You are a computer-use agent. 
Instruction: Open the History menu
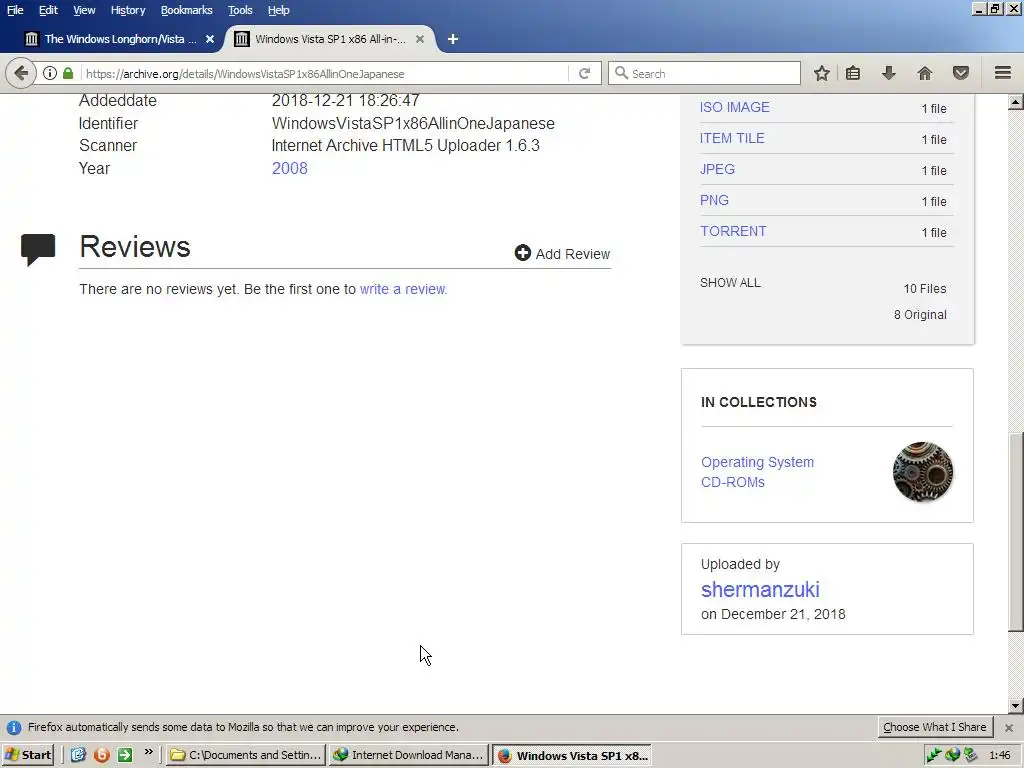point(127,10)
